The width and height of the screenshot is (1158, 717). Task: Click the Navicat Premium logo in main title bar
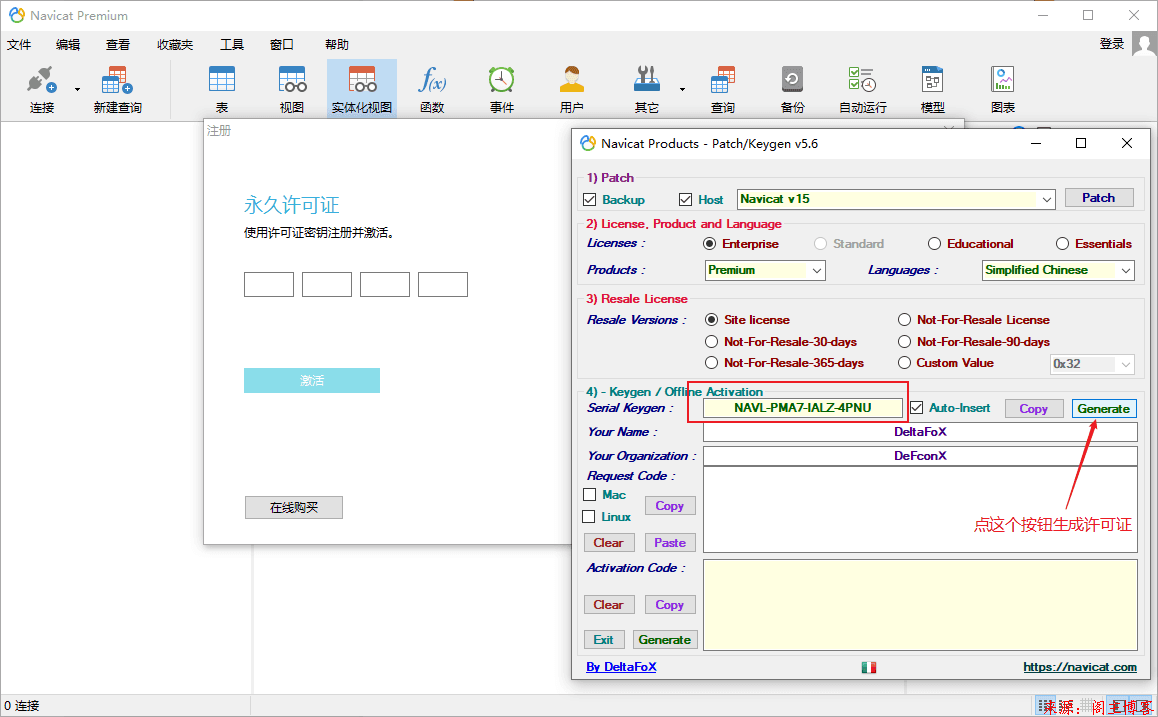(16, 15)
